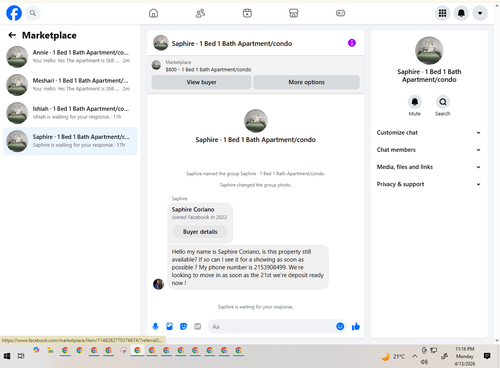
Task: Open the $800 Marketplace listing link
Action: coord(208,69)
